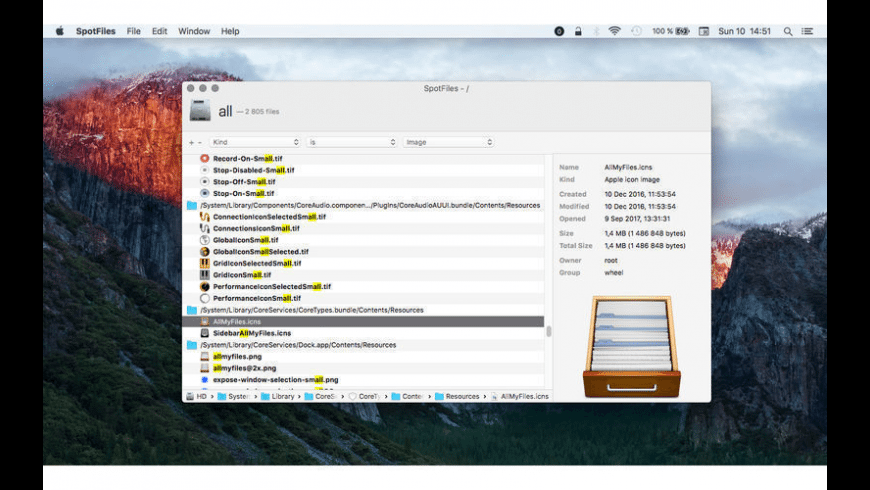Click the CoreTypes.bundle folder path row
870x490 pixels.
click(x=363, y=310)
